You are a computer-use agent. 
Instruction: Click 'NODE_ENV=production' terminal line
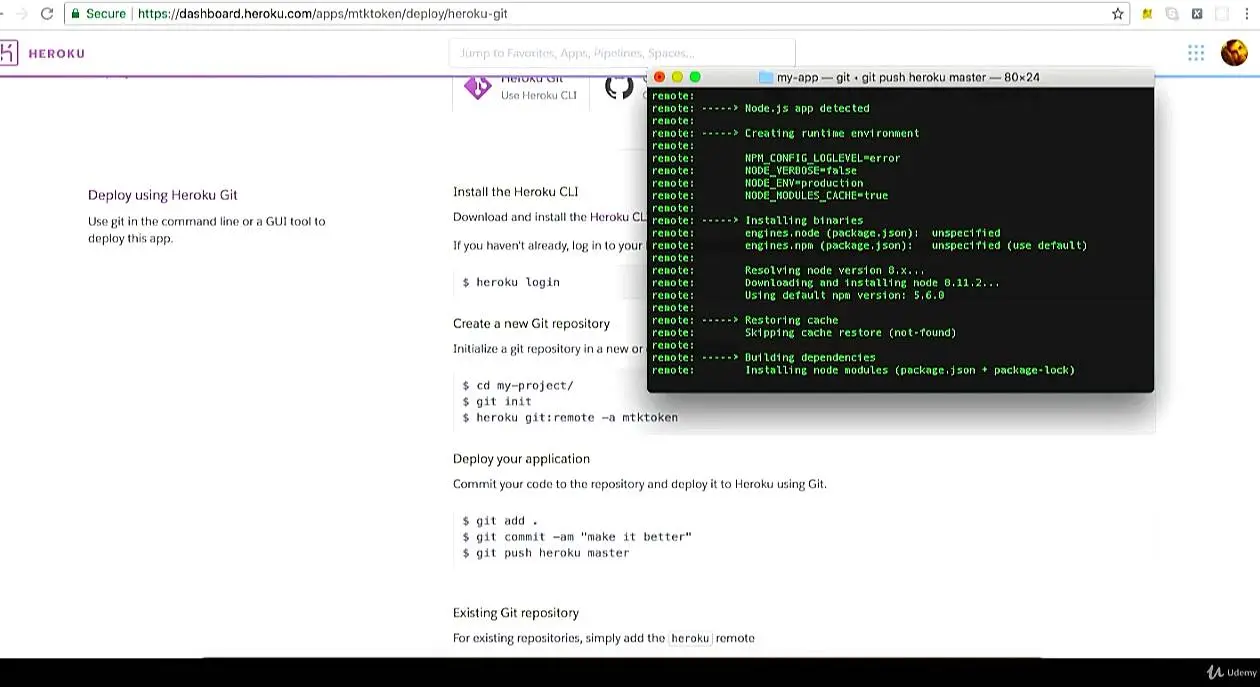[804, 183]
